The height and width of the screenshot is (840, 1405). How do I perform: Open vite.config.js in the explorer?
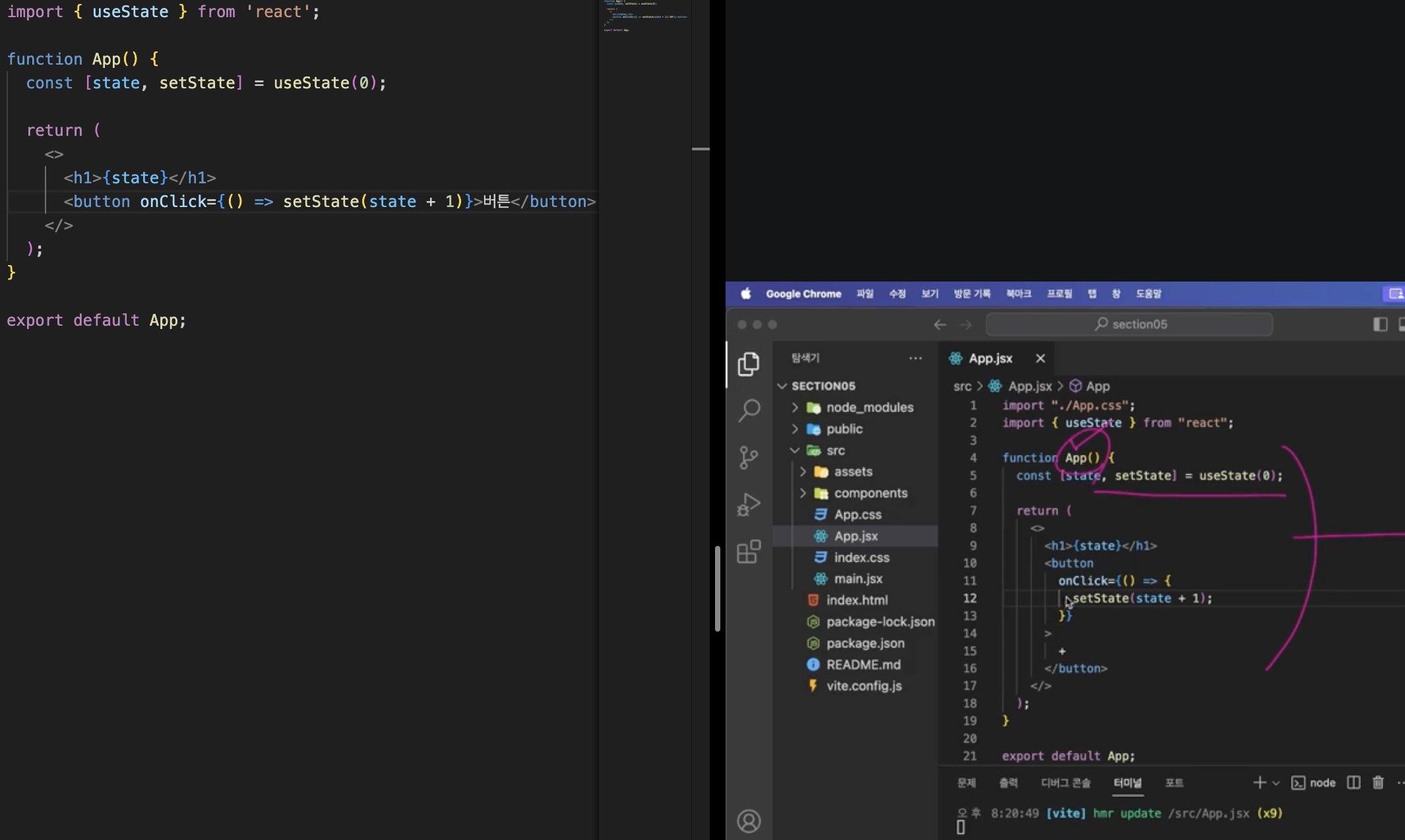(864, 686)
